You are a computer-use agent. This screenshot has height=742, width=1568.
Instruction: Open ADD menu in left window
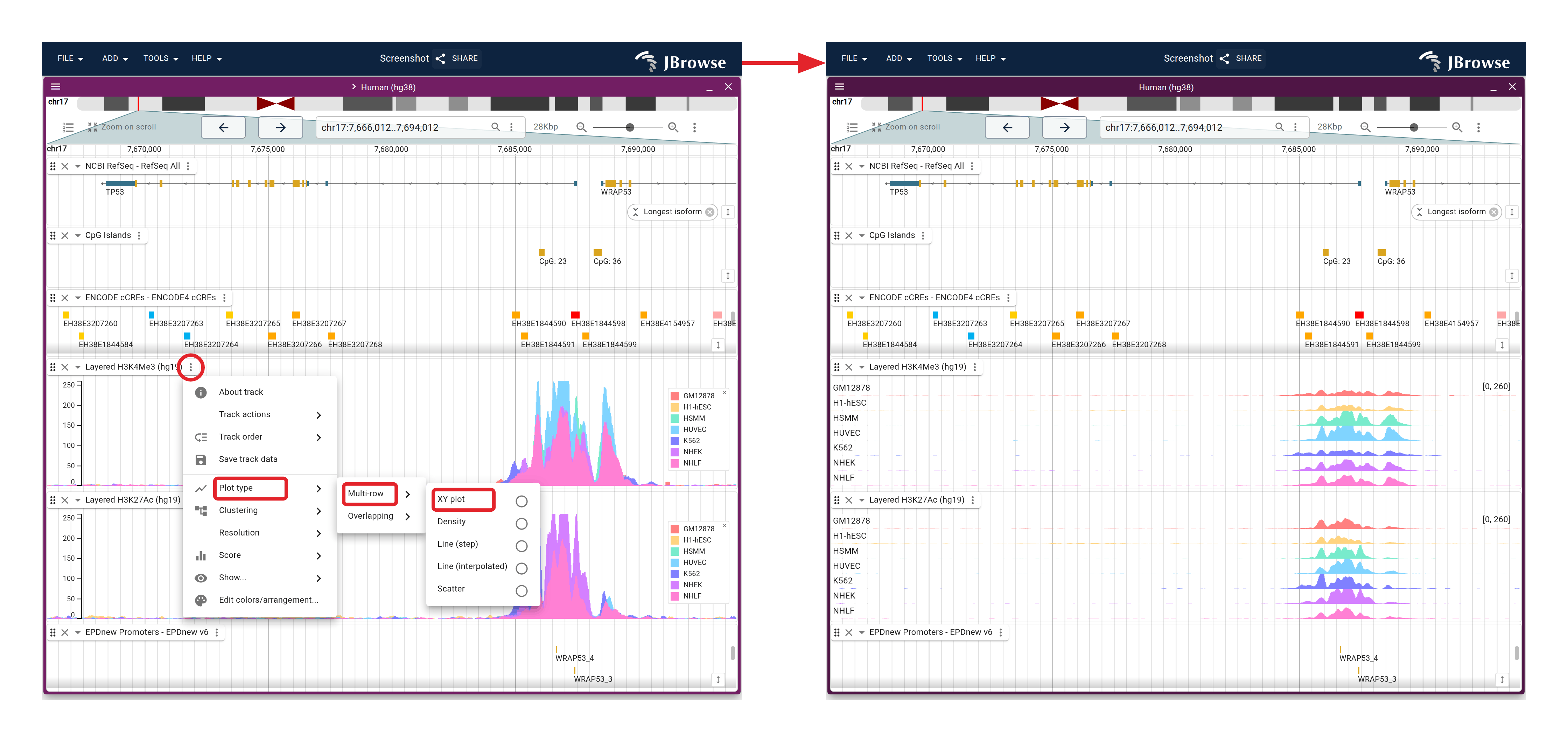(x=115, y=58)
